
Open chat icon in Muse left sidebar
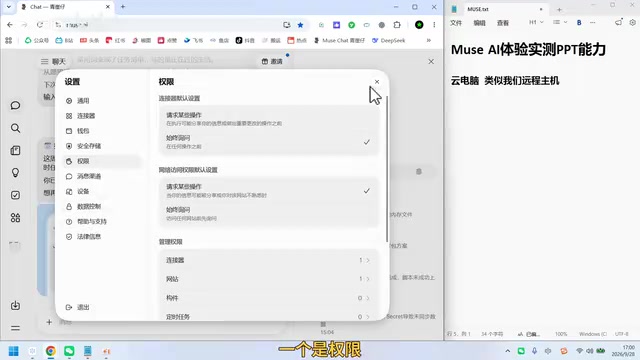click(x=15, y=106)
